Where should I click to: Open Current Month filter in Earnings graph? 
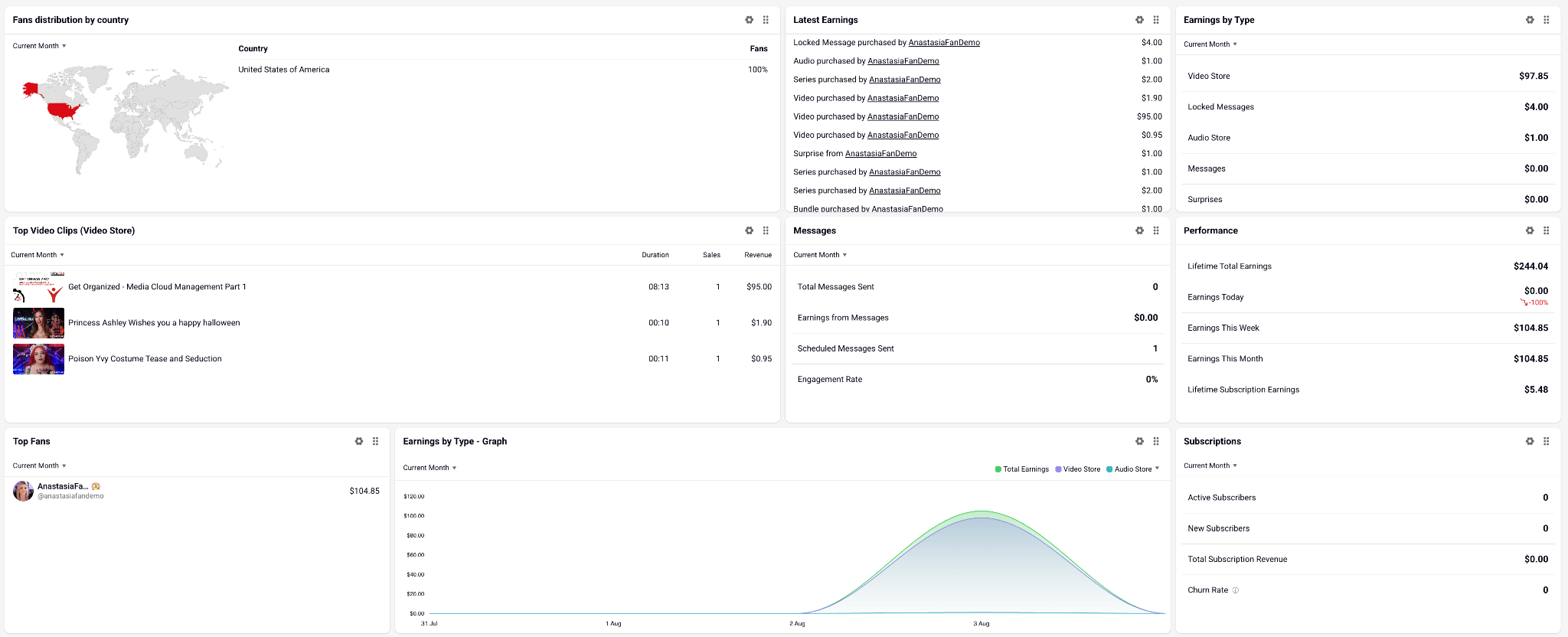[430, 468]
